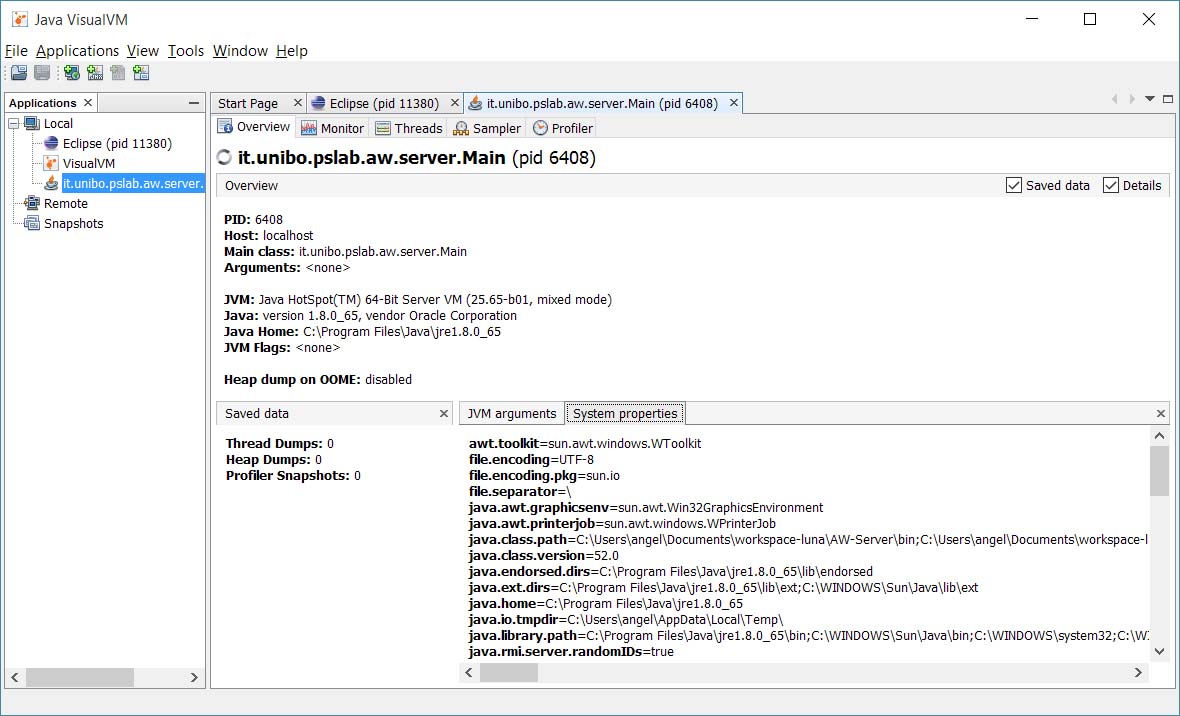Image resolution: width=1180 pixels, height=716 pixels.
Task: Click the 'PID: 6408' line
Action: click(x=254, y=220)
